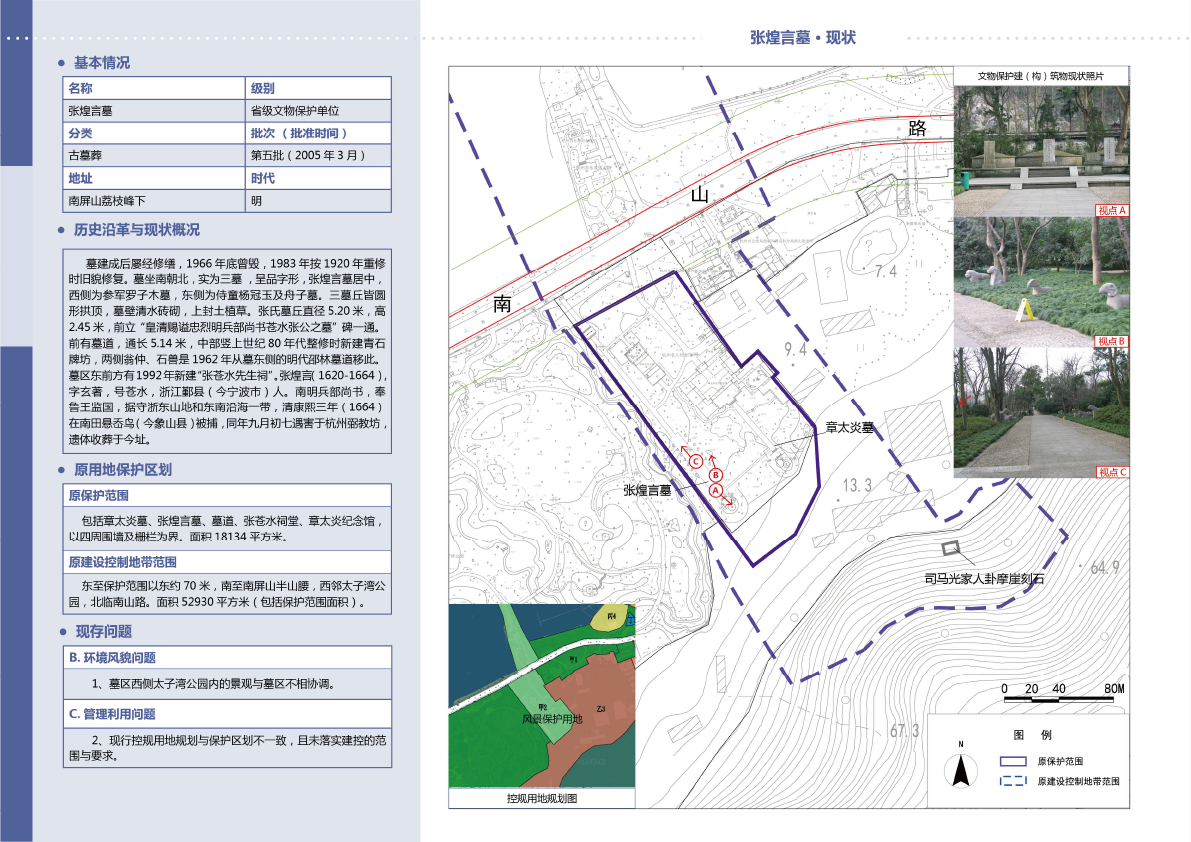Click the circled C viewpoint marker on map
Image resolution: width=1191 pixels, height=842 pixels.
click(696, 461)
